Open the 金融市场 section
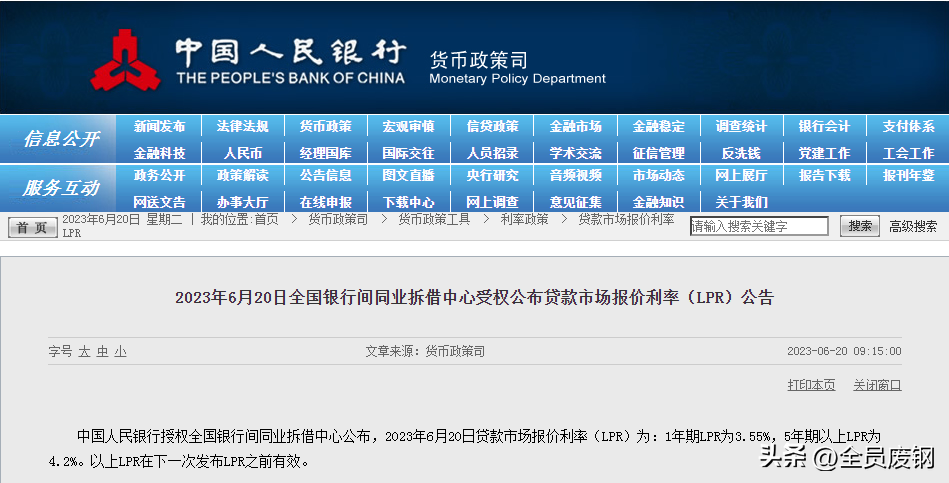Screen dimensions: 949x483 pos(575,126)
